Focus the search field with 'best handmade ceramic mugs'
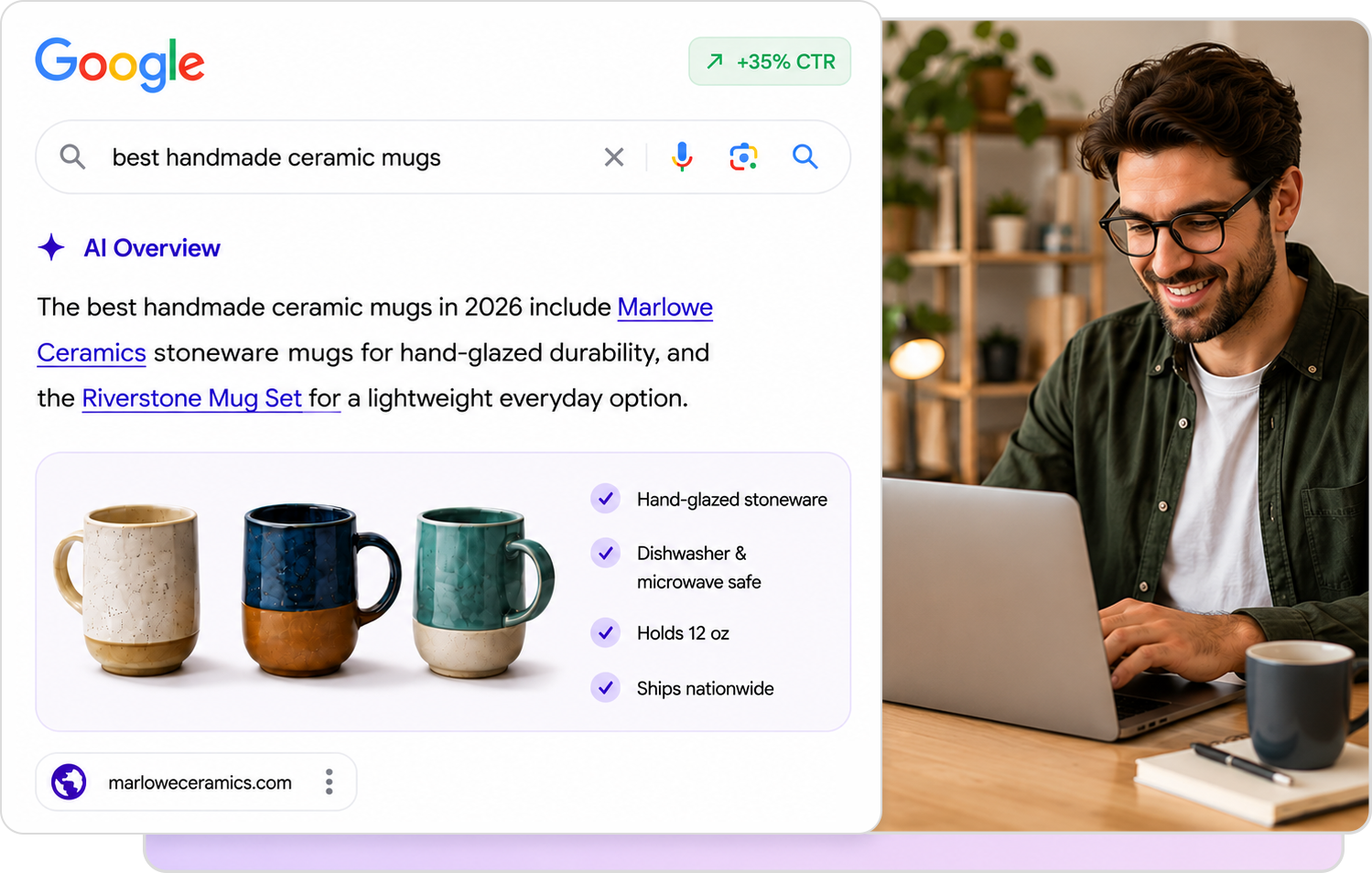 [x=443, y=157]
